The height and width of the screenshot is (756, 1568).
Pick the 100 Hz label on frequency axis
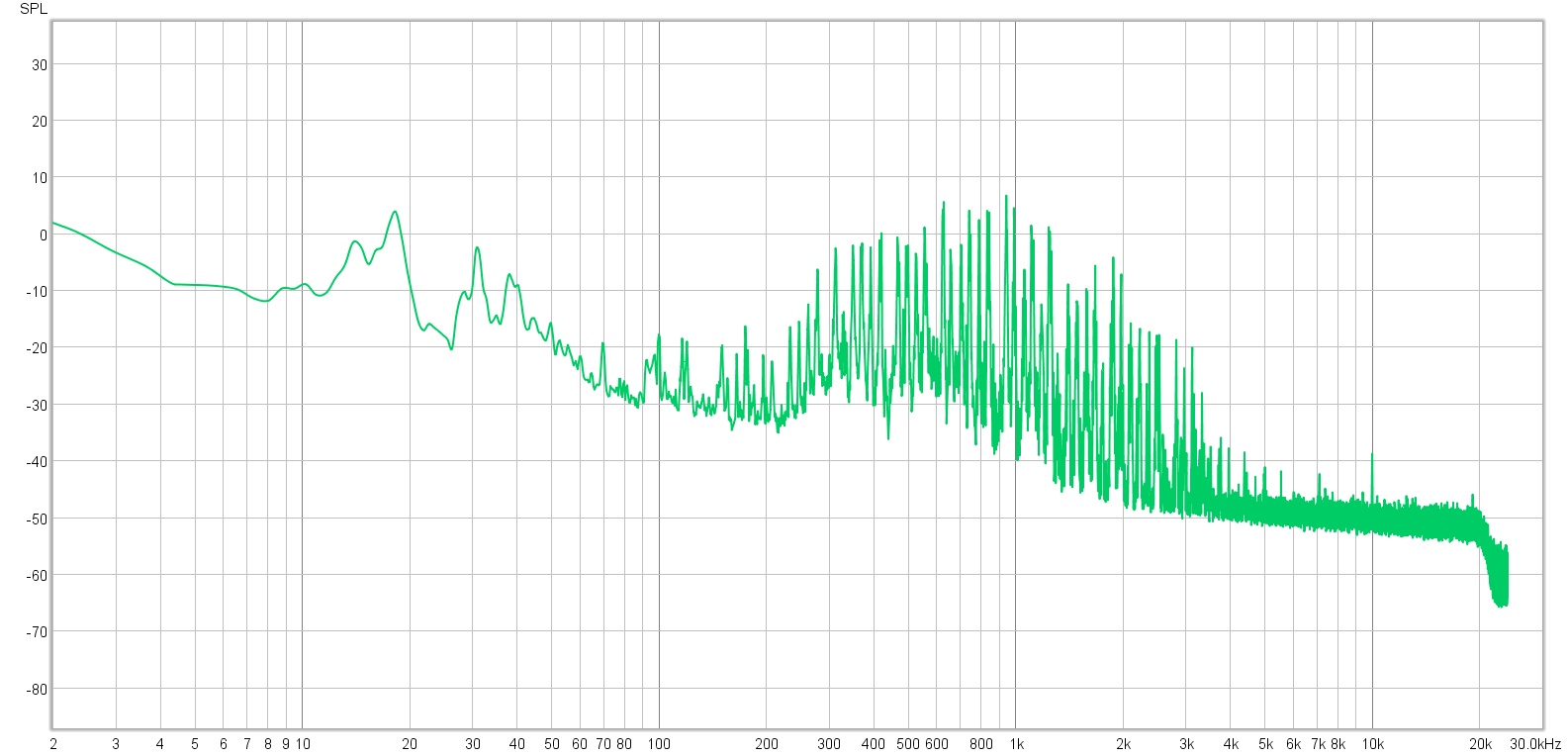click(659, 744)
